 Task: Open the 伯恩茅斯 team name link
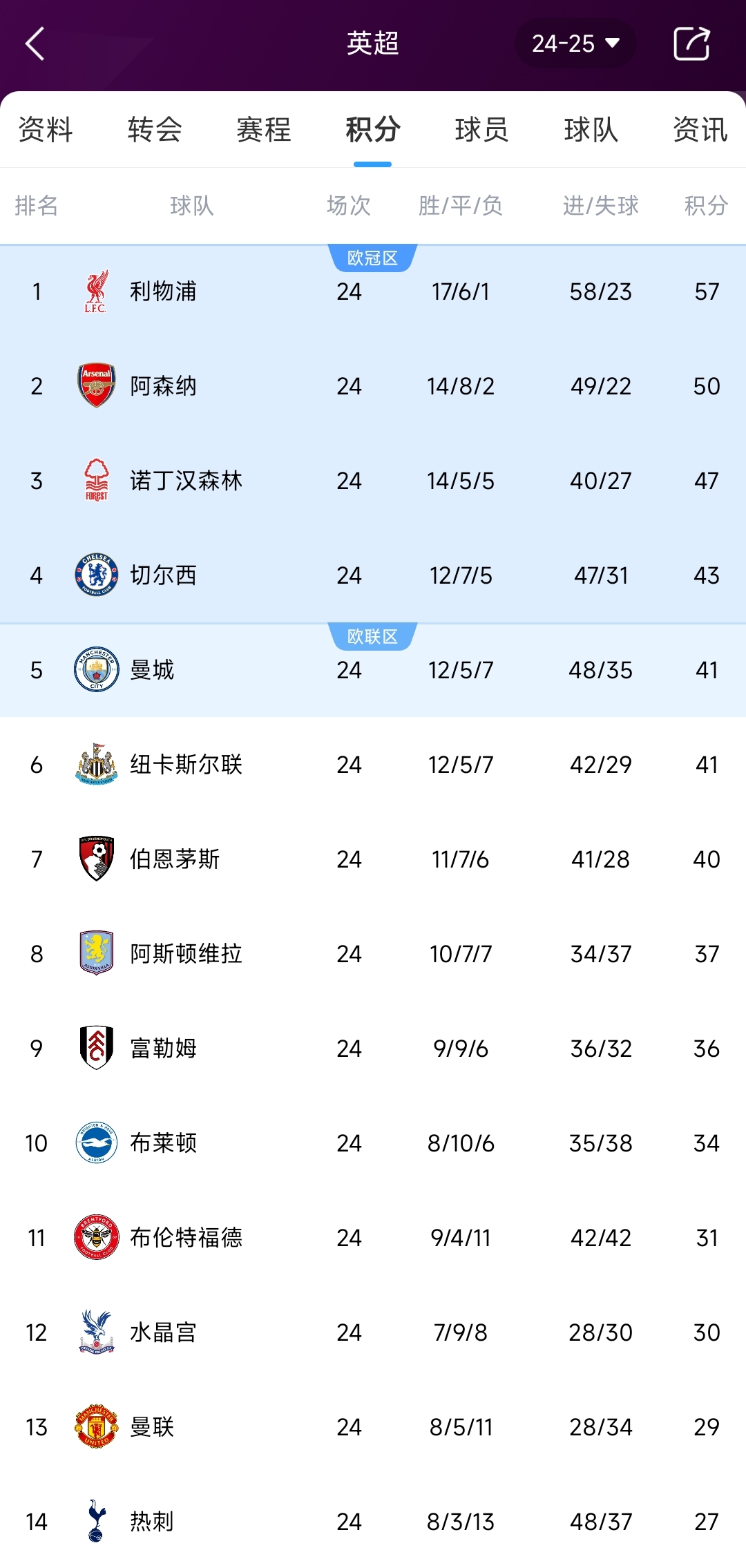click(x=175, y=859)
